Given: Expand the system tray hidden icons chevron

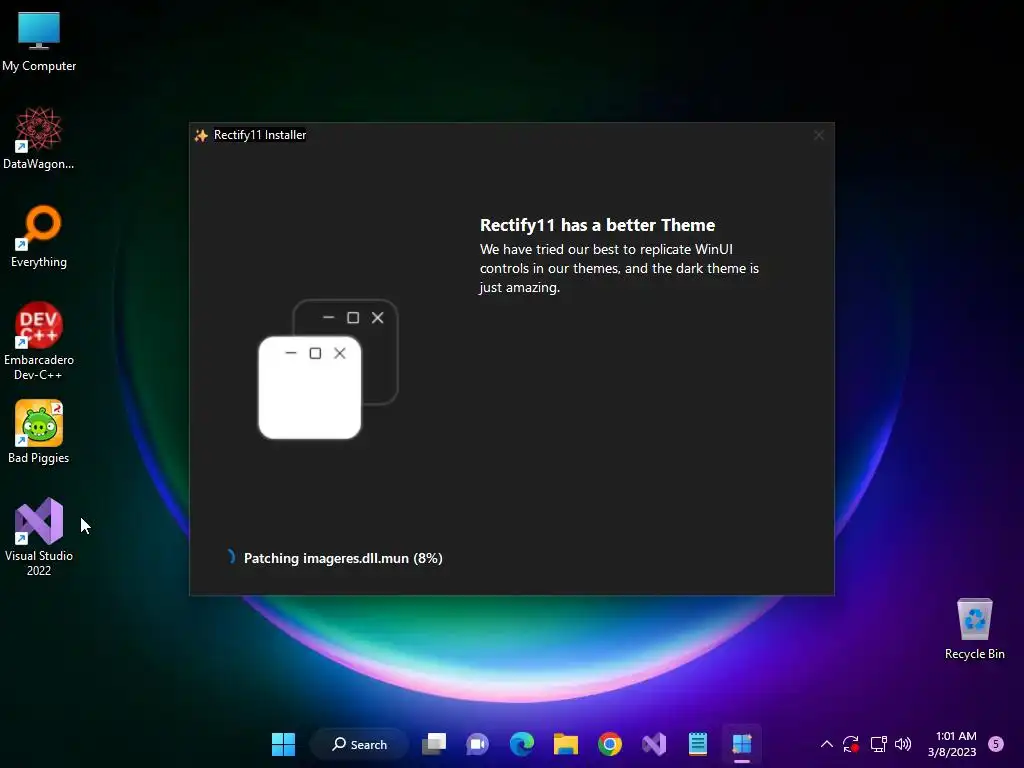Looking at the screenshot, I should tap(826, 744).
